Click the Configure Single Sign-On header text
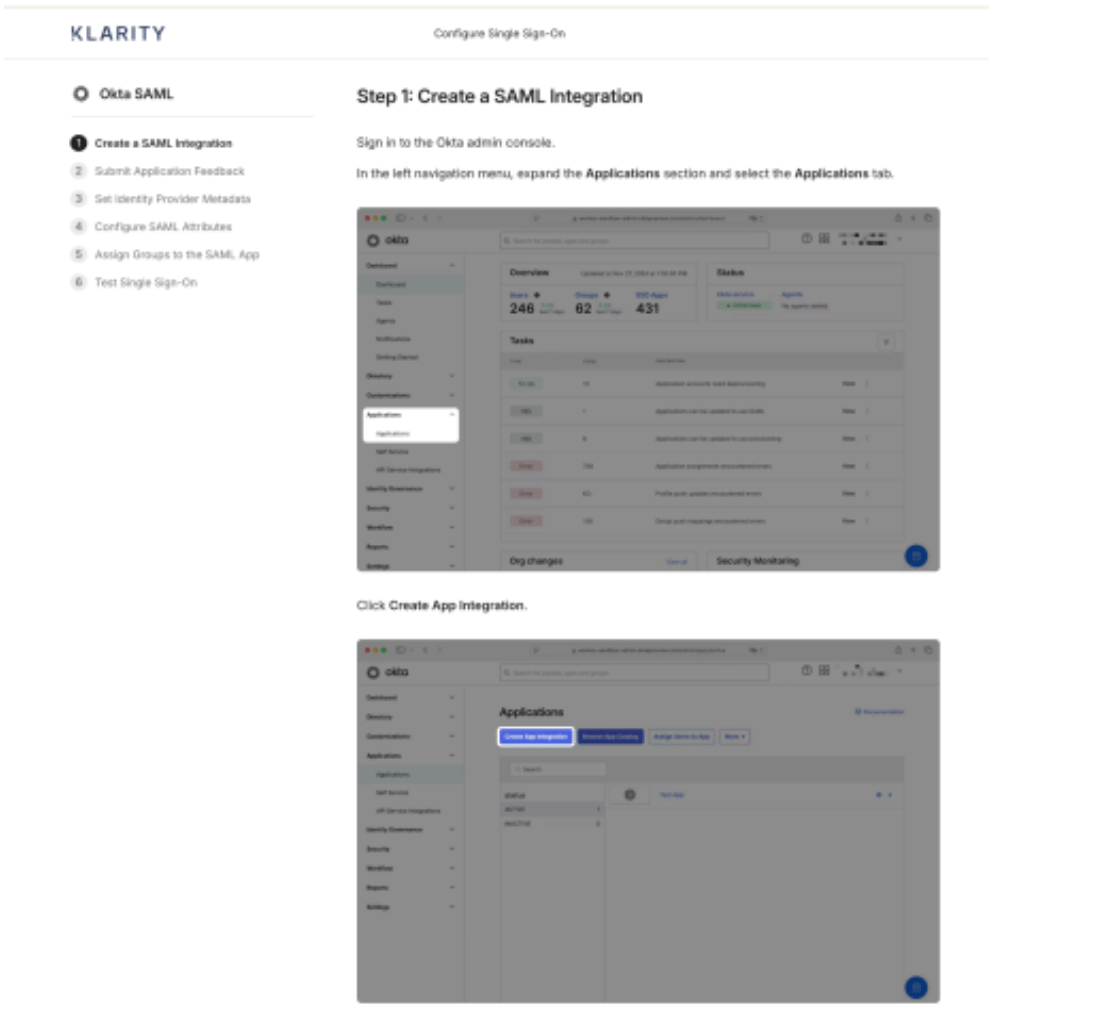1100x1016 pixels. click(x=499, y=33)
